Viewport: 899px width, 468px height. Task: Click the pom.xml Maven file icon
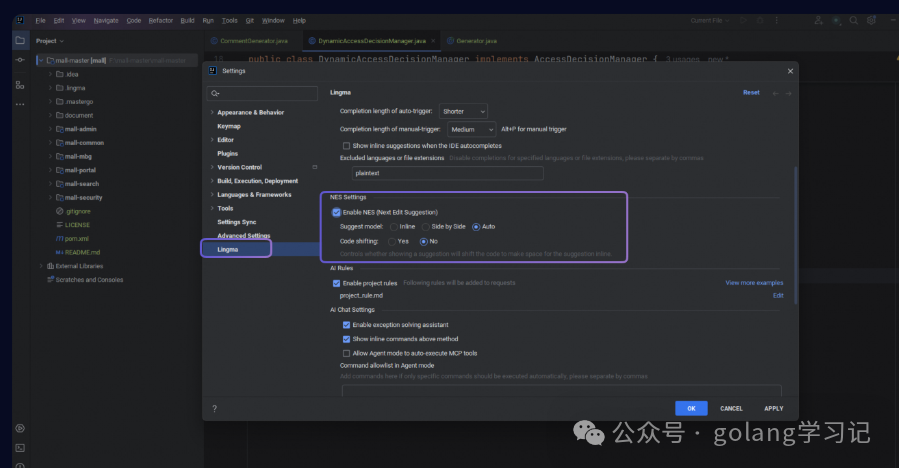[60, 239]
